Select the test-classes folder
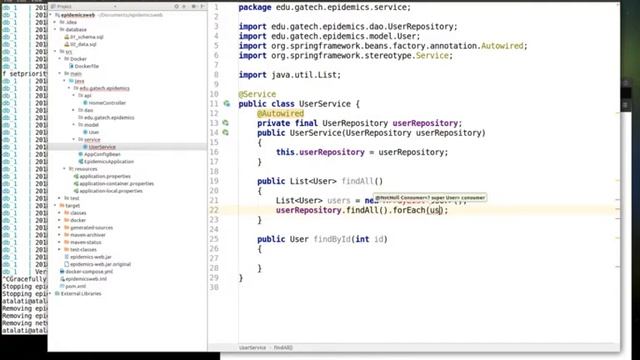The width and height of the screenshot is (640, 360). [83, 250]
